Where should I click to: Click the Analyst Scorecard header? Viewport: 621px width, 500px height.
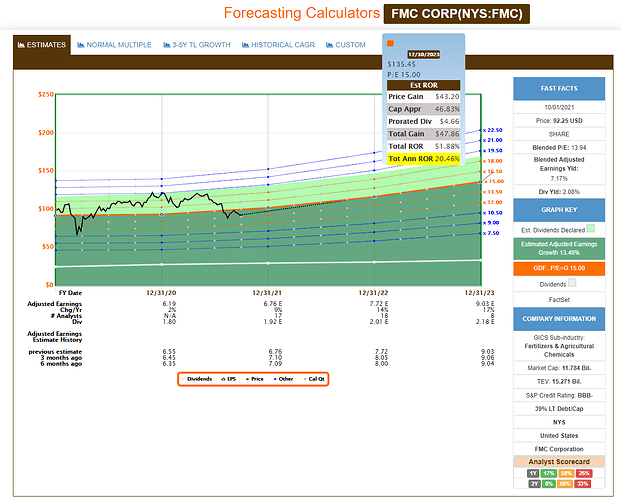(559, 462)
